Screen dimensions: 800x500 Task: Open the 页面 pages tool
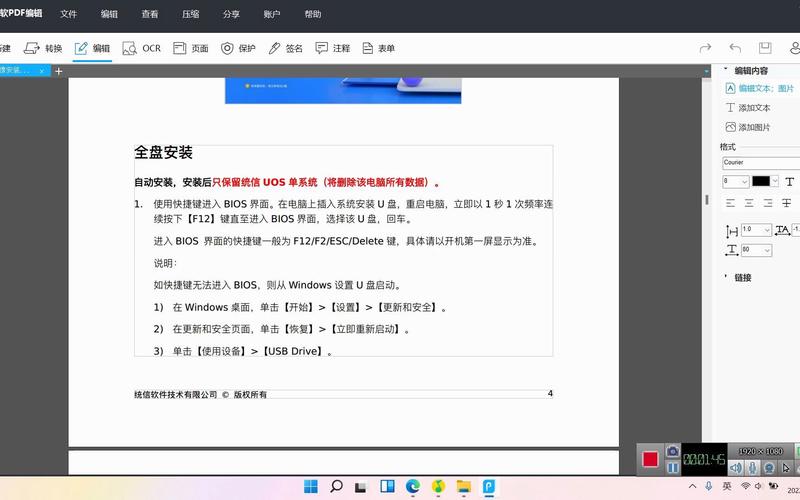point(190,48)
